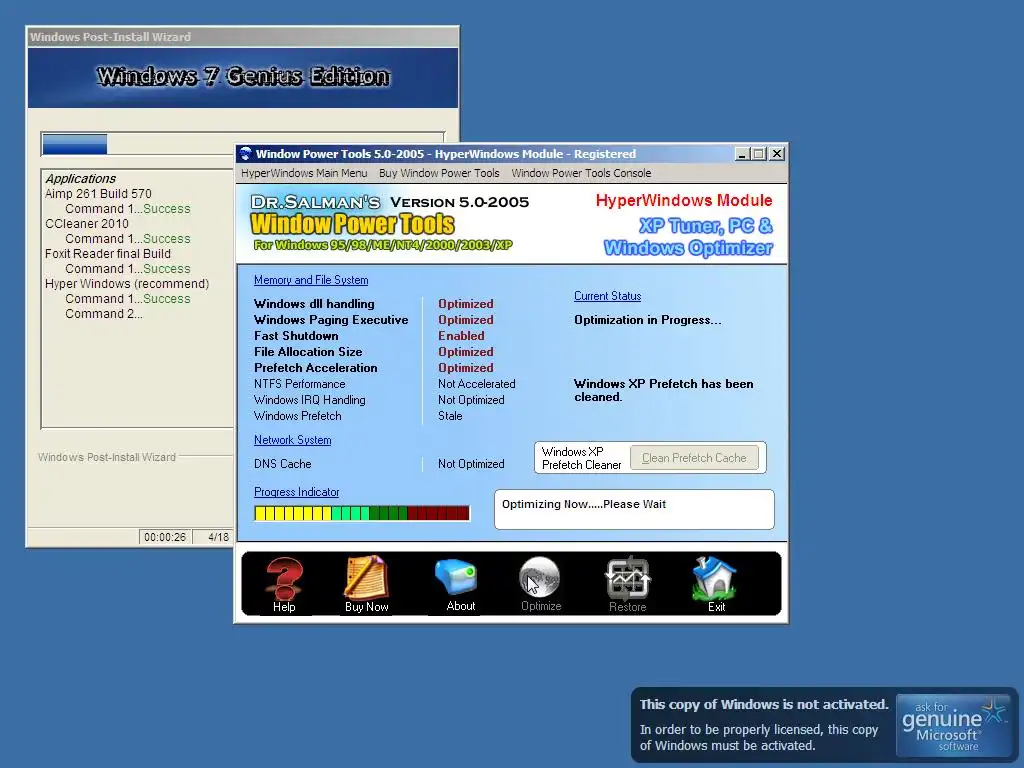Open the HyperWindows Main Menu
Image resolution: width=1024 pixels, height=768 pixels.
pyautogui.click(x=304, y=173)
